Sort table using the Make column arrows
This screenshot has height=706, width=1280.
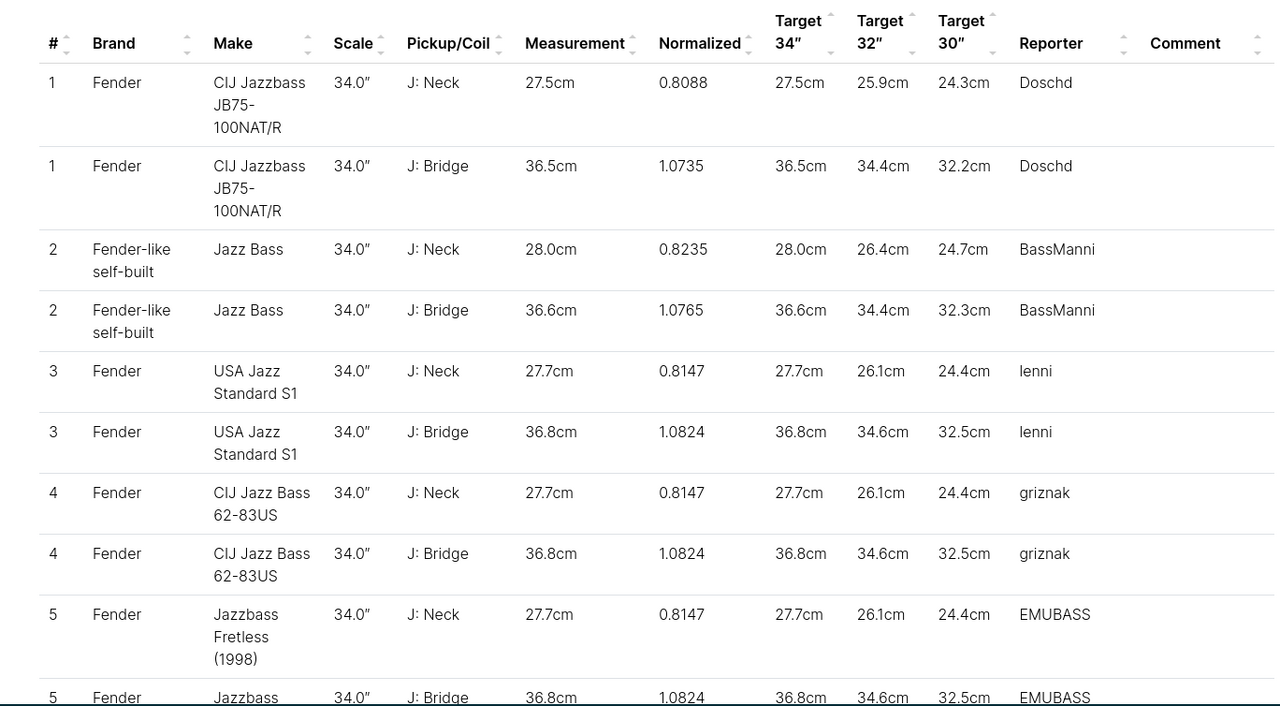[308, 44]
